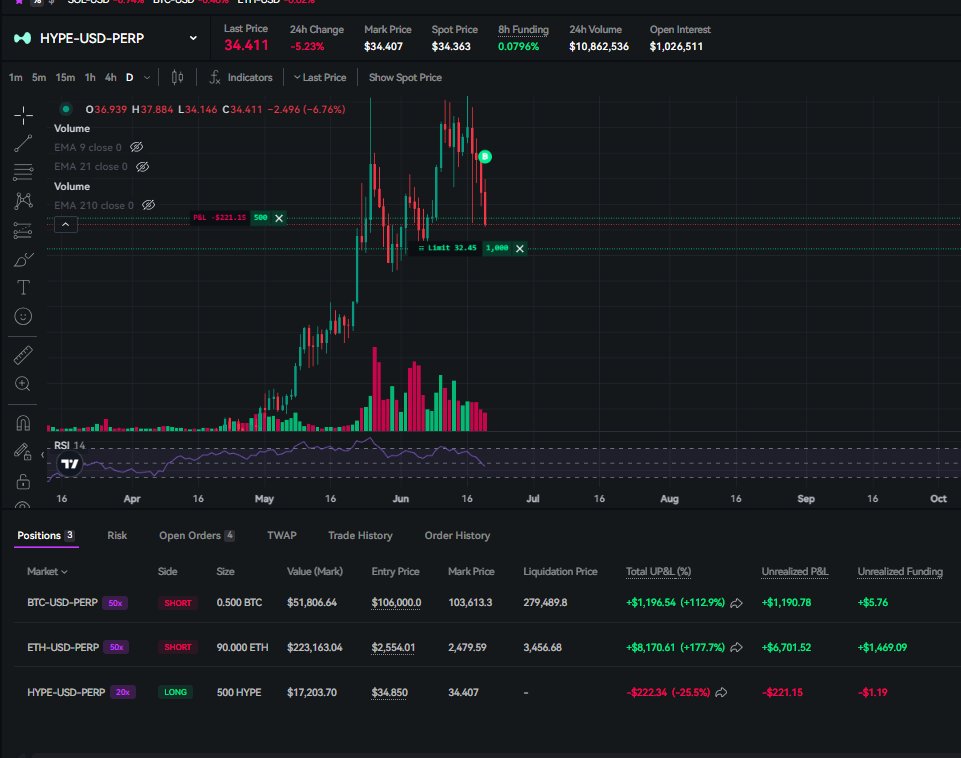
Task: Open the Trade History tab
Action: pos(360,536)
